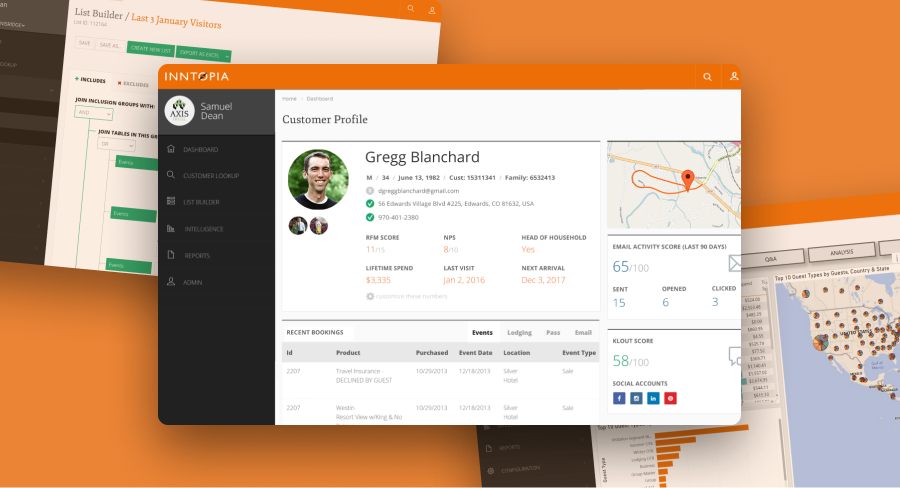
Task: Switch to the Pass bookings tab
Action: click(552, 332)
